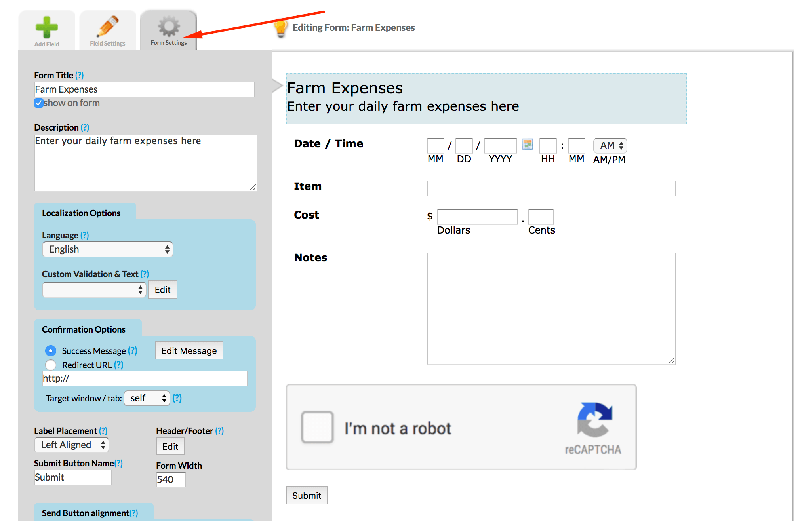Toggle the show on form checkbox
800x521 pixels.
pyautogui.click(x=39, y=103)
